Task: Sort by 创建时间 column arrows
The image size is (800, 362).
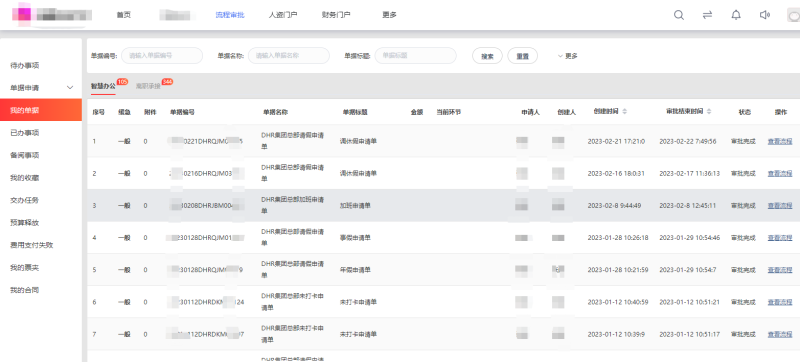Action: coord(625,111)
